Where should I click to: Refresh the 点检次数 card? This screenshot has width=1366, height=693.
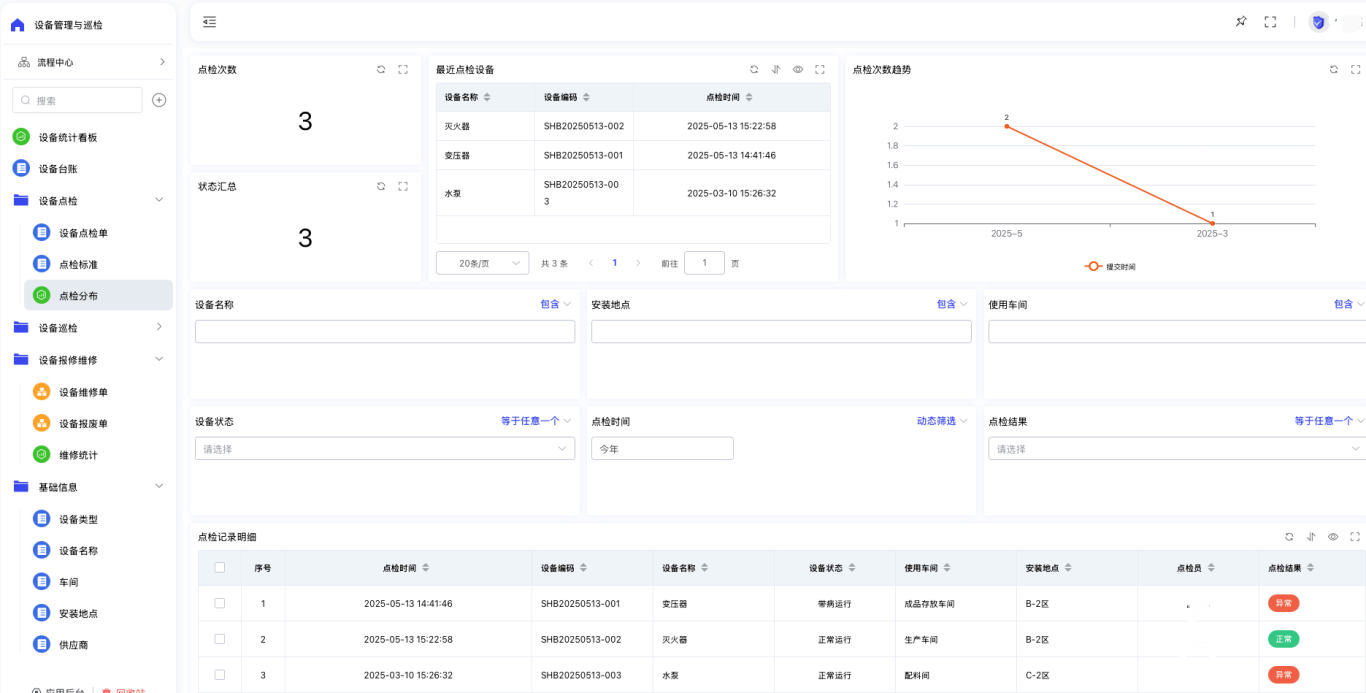pyautogui.click(x=381, y=69)
